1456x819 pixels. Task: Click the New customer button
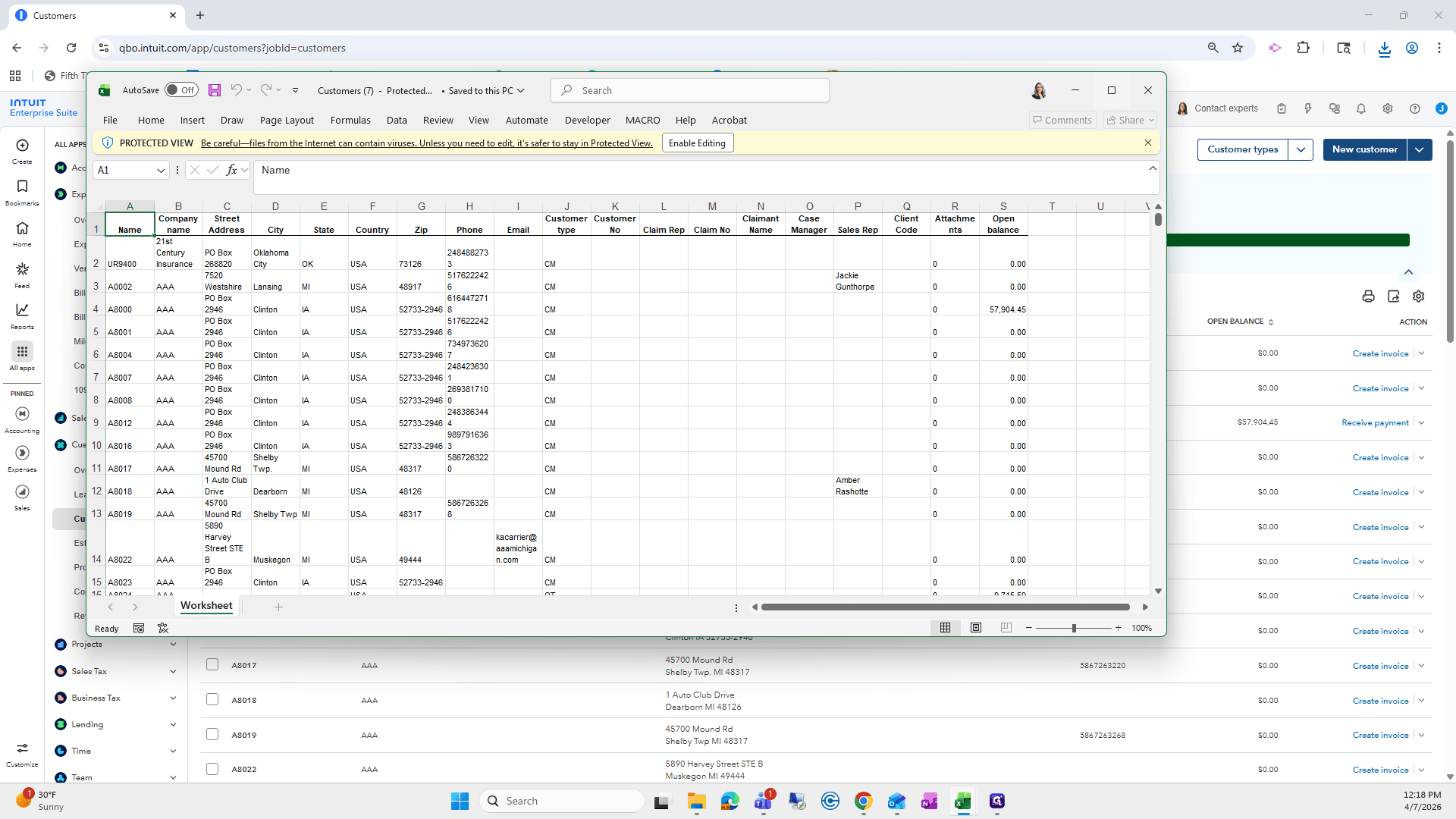pos(1365,149)
